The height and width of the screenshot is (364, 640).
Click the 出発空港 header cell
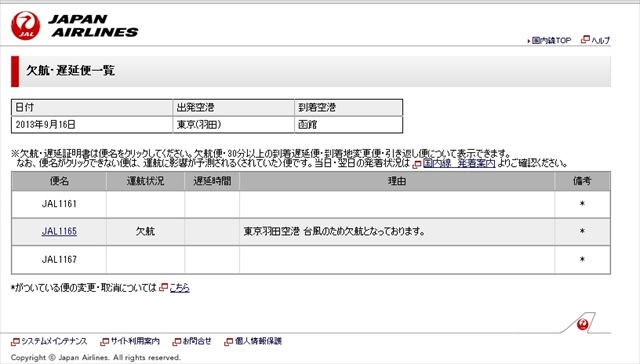[233, 108]
